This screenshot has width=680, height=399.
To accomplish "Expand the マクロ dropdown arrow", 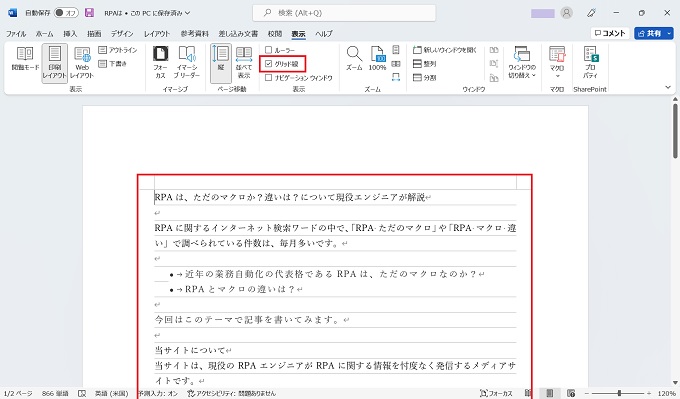I will (x=557, y=75).
